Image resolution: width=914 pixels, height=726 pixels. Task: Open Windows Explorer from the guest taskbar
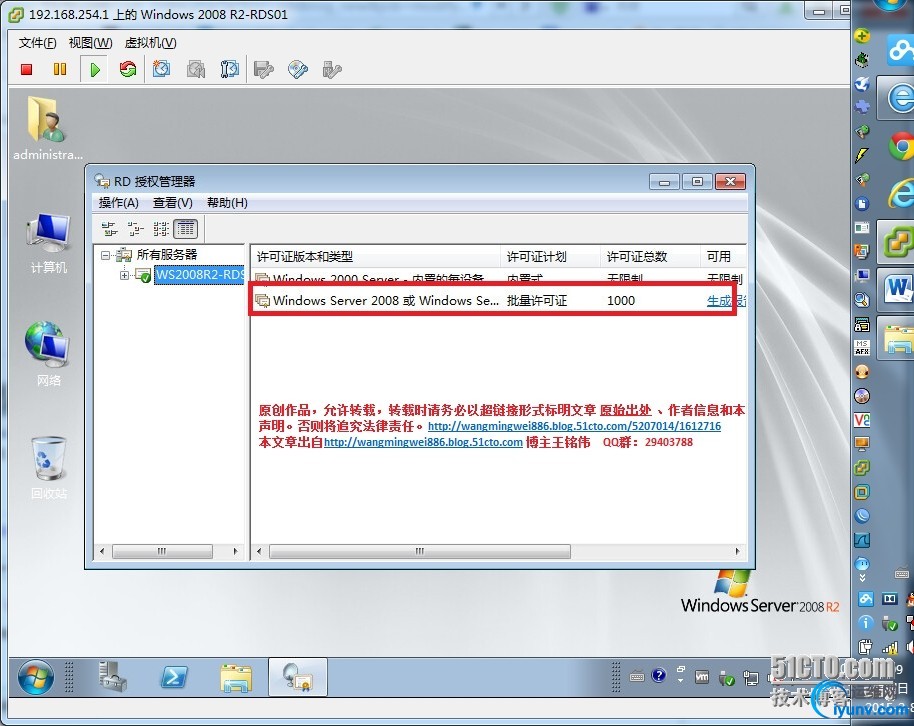(x=236, y=678)
